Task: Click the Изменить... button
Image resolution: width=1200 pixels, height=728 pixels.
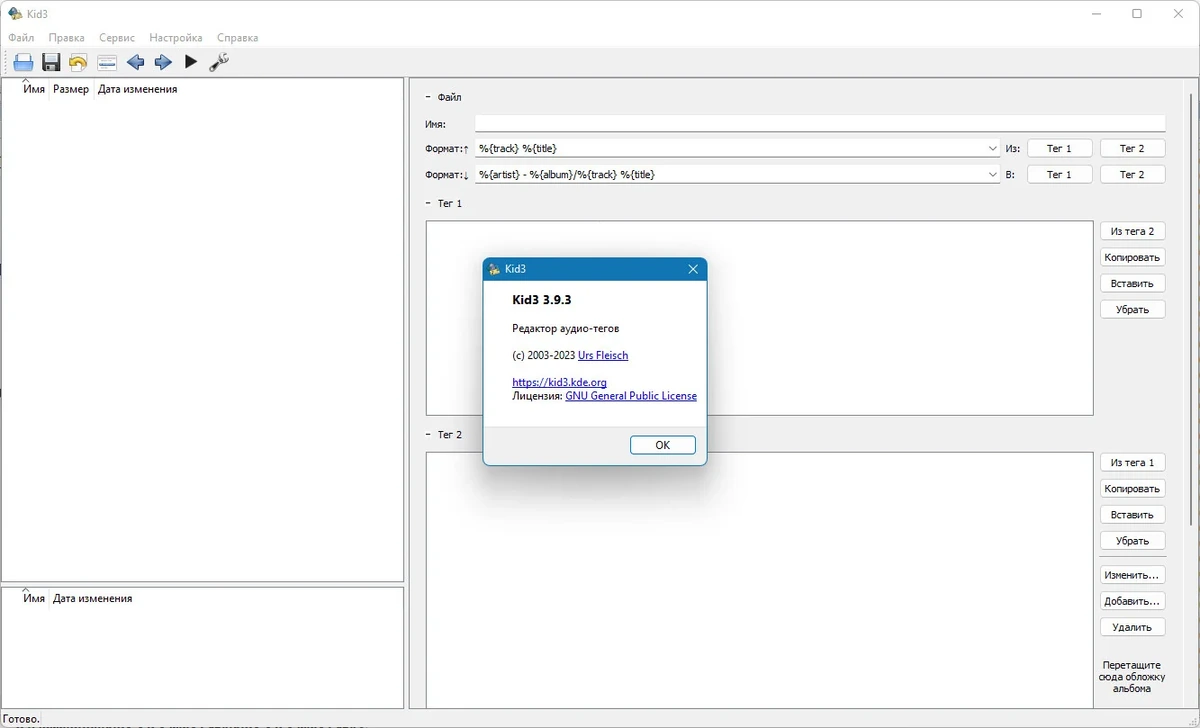Action: pyautogui.click(x=1132, y=575)
